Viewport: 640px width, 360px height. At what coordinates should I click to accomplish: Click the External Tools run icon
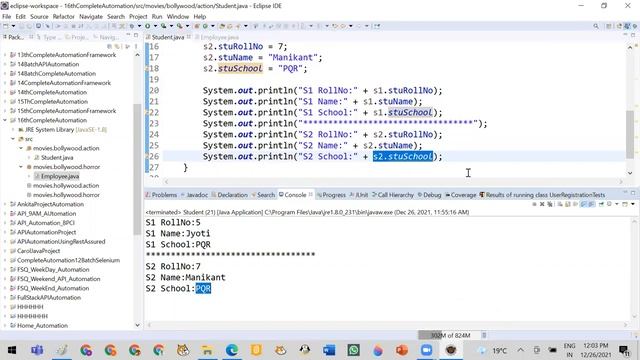180,26
